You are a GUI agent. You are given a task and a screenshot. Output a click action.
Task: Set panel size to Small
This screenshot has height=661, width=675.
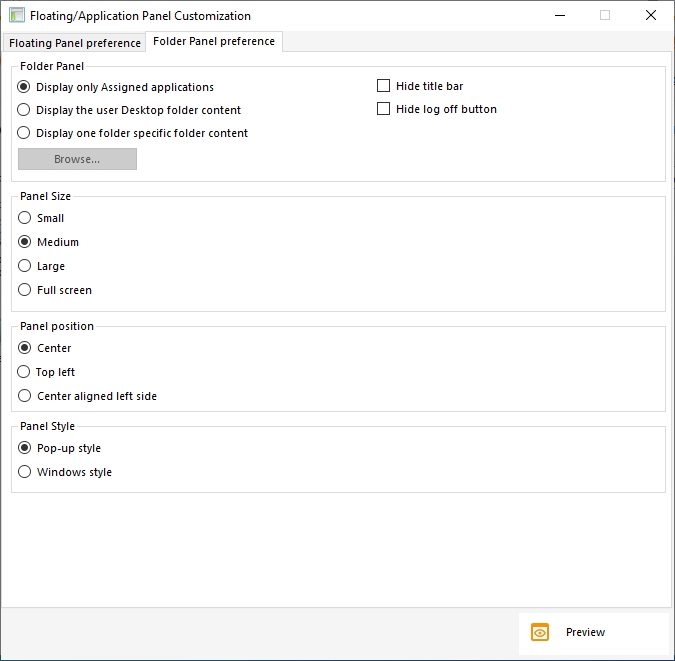click(x=25, y=218)
